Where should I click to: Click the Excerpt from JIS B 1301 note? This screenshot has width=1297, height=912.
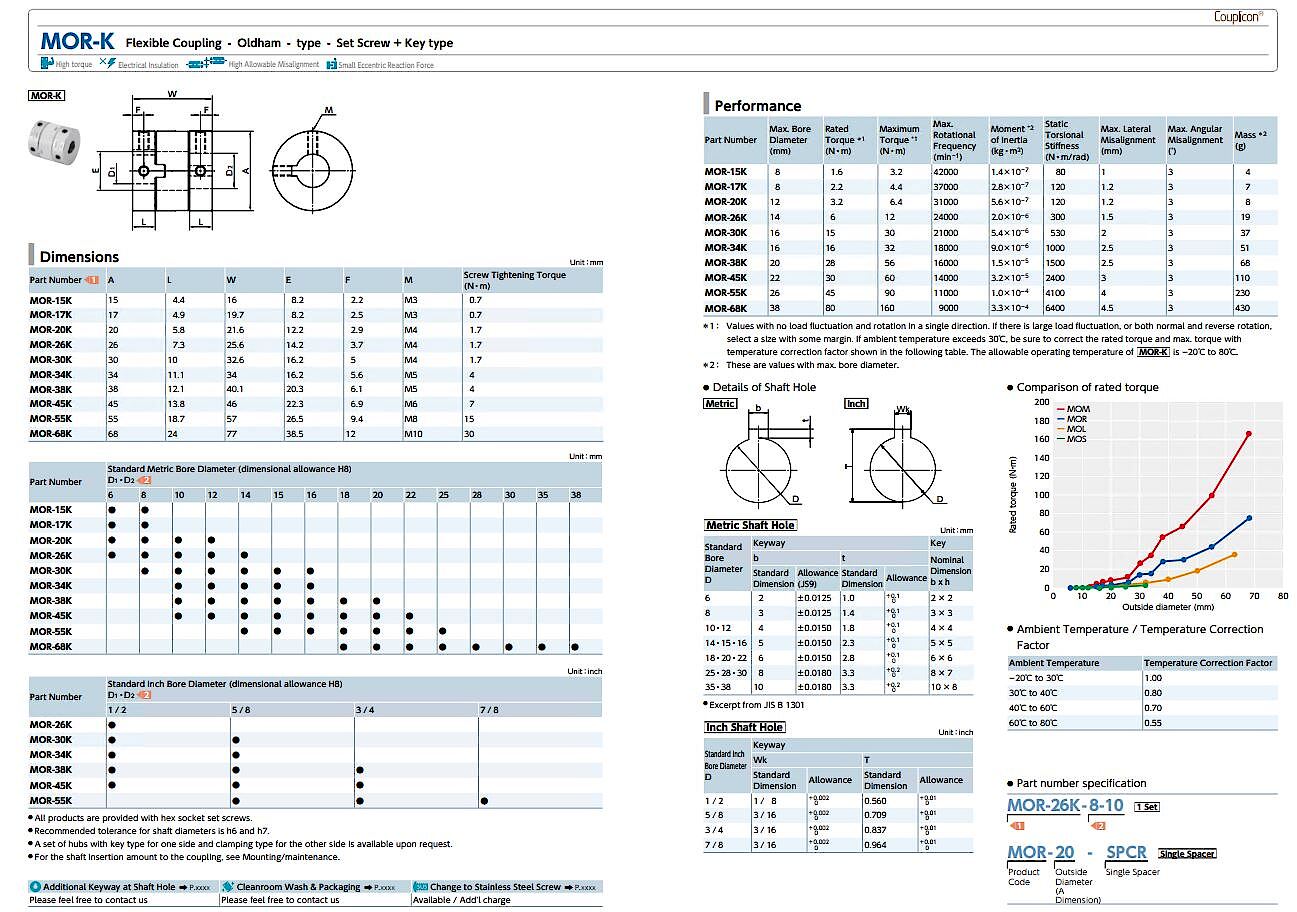[x=756, y=705]
